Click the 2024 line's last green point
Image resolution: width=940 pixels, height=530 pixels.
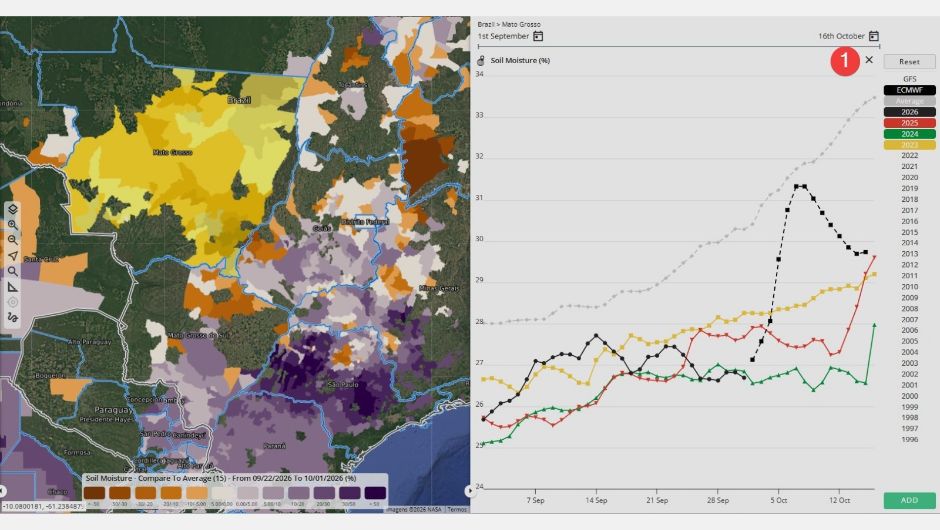point(875,325)
